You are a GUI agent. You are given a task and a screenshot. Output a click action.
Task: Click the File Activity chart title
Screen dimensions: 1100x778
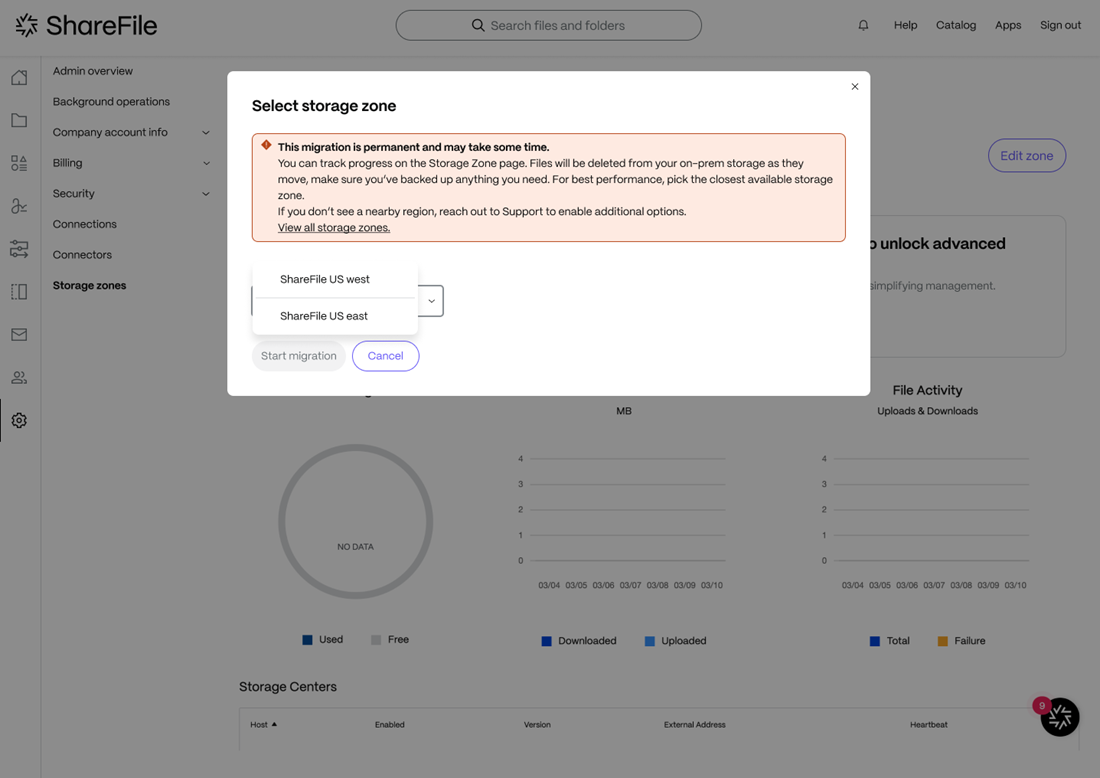coord(927,390)
